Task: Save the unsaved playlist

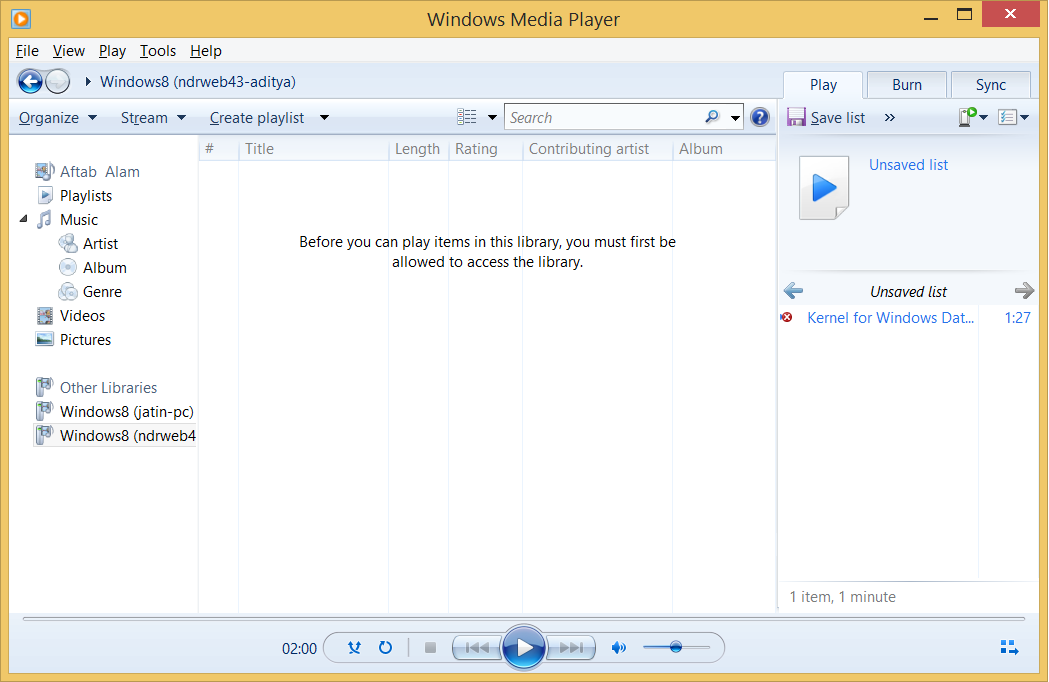Action: tap(826, 117)
